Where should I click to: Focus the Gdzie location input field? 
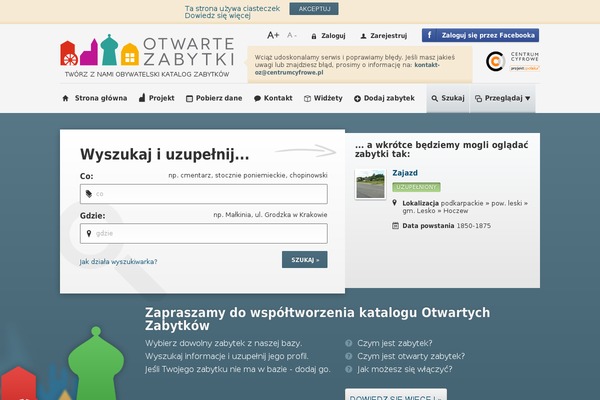204,233
